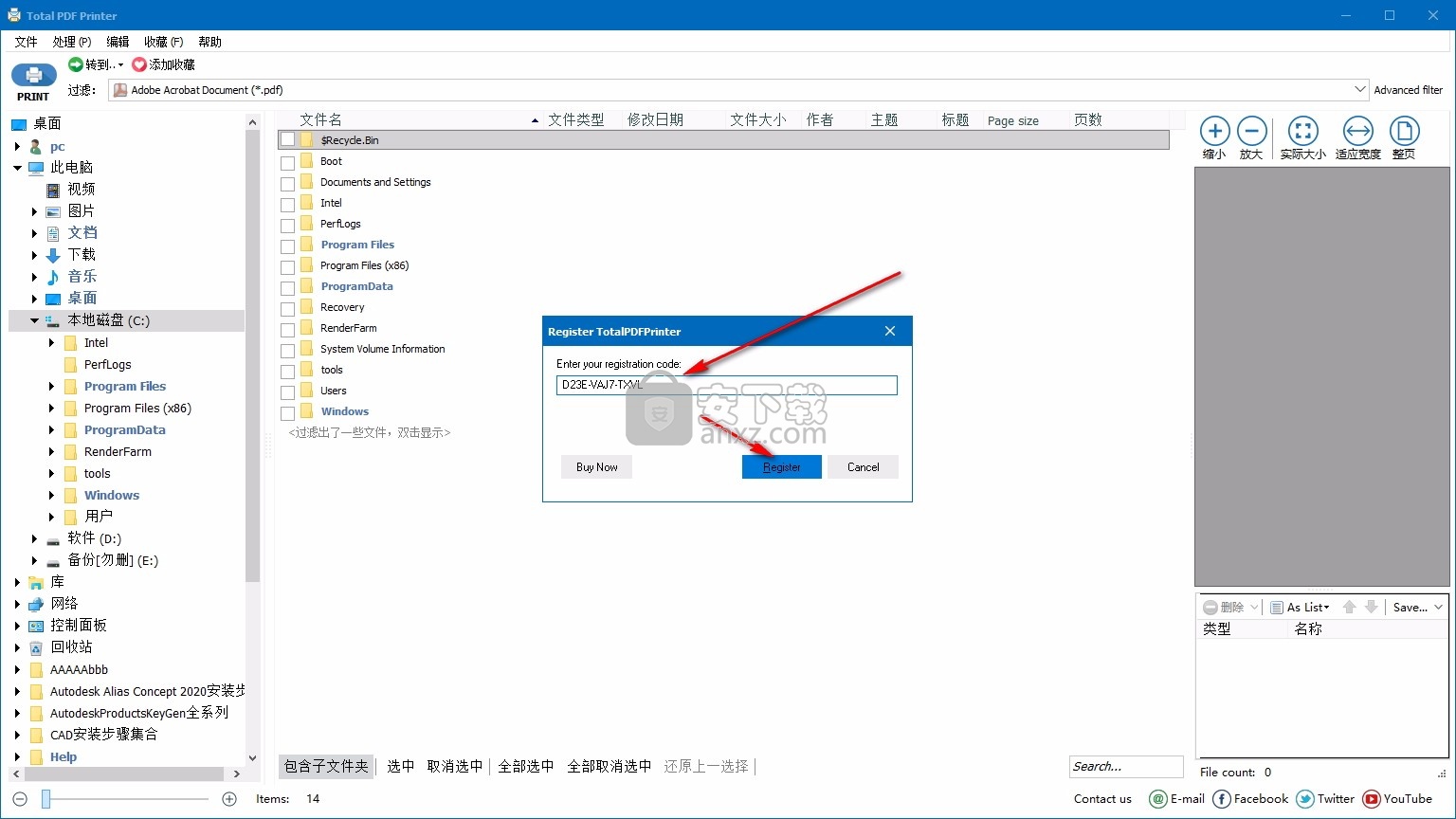Viewport: 1456px width, 819px height.
Task: Expand the 软件 (D:) tree node
Action: pyautogui.click(x=35, y=538)
